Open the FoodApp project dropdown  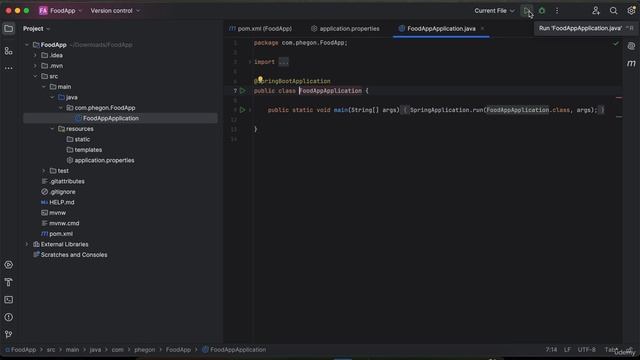pos(60,11)
